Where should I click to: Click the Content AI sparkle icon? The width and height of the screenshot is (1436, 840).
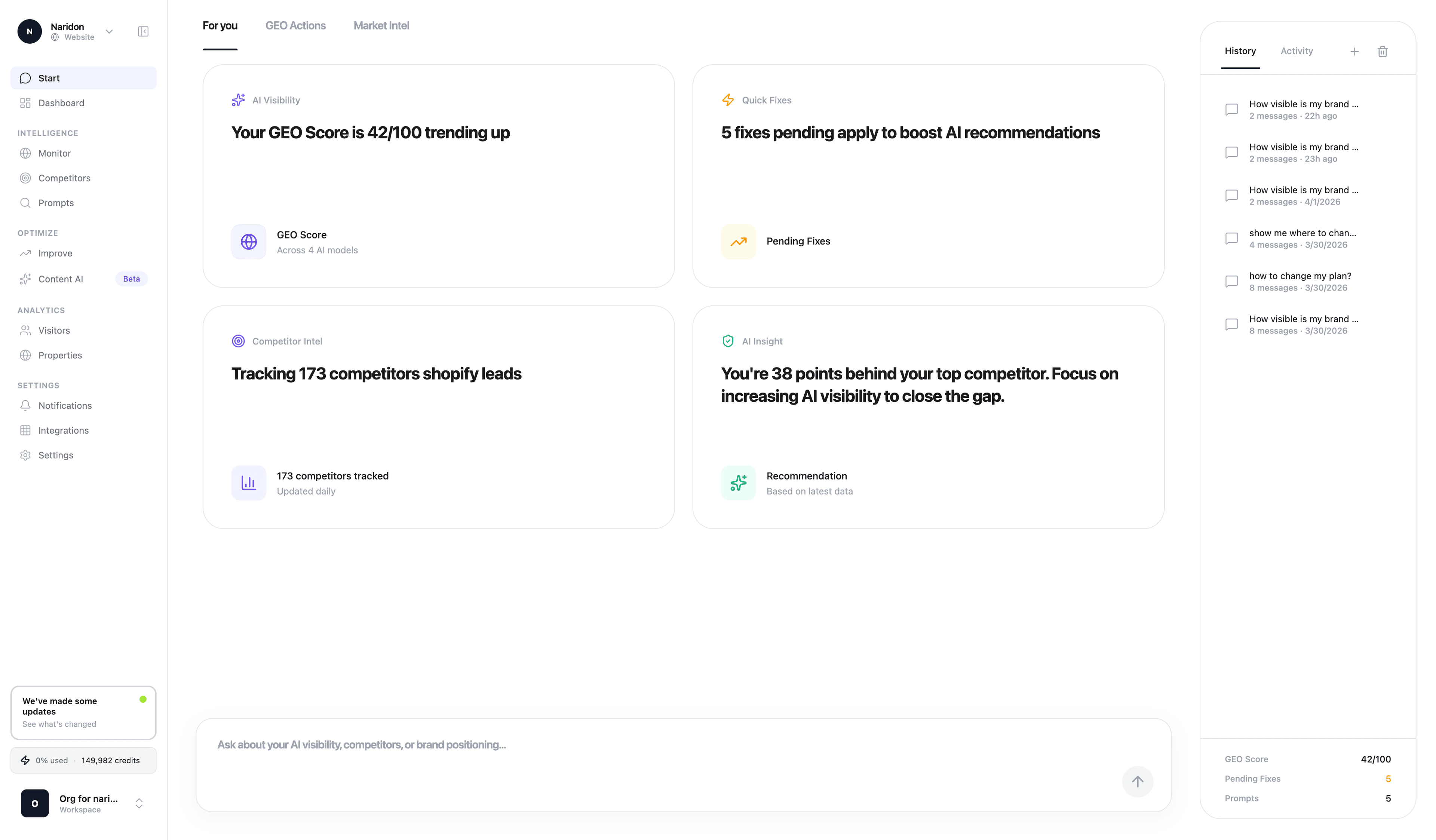pyautogui.click(x=25, y=279)
